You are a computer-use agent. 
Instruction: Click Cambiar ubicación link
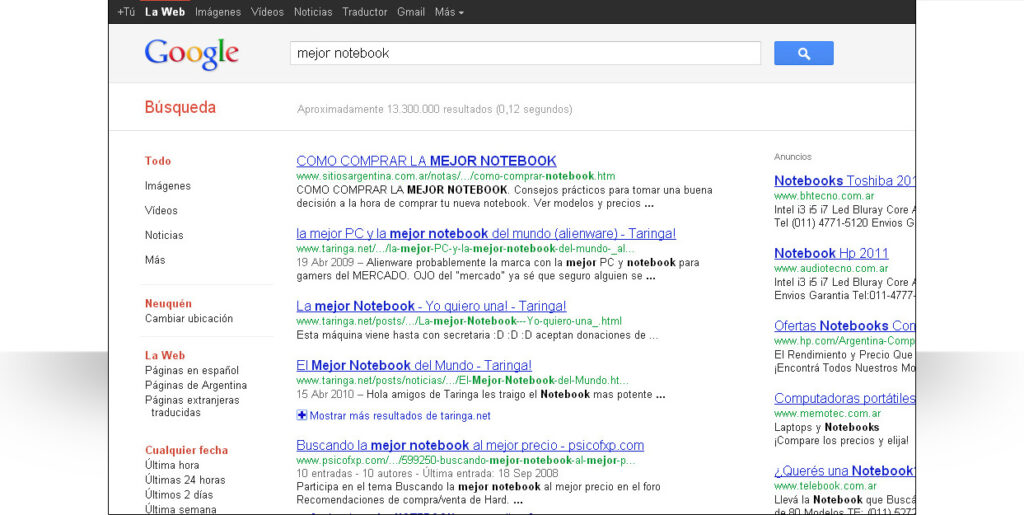189,319
